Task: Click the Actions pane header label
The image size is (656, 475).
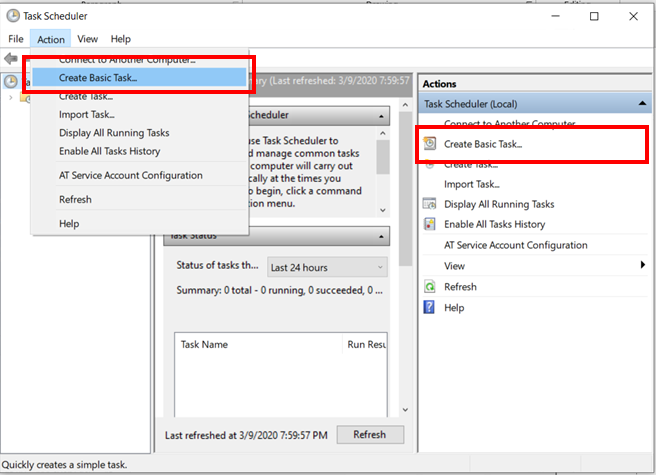Action: pyautogui.click(x=439, y=84)
